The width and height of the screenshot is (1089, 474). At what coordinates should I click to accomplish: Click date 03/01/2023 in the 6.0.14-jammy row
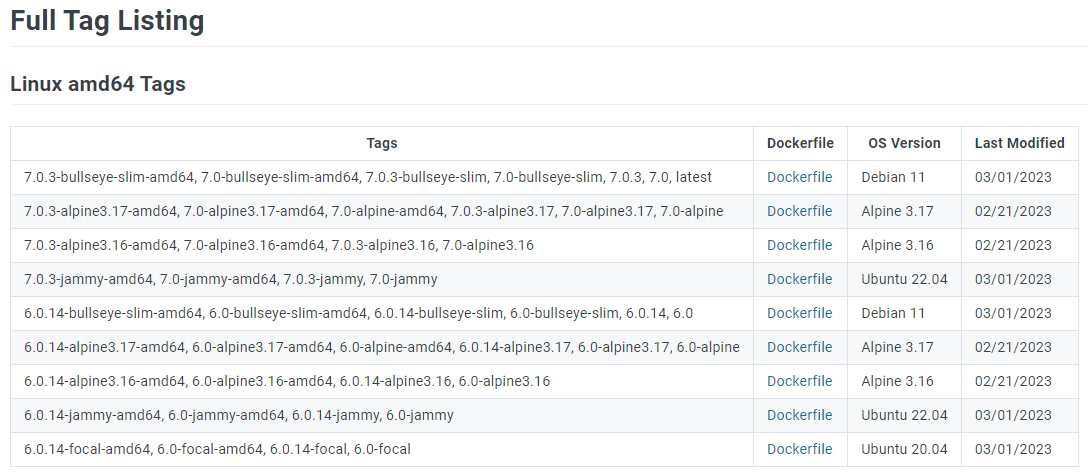pos(1013,415)
